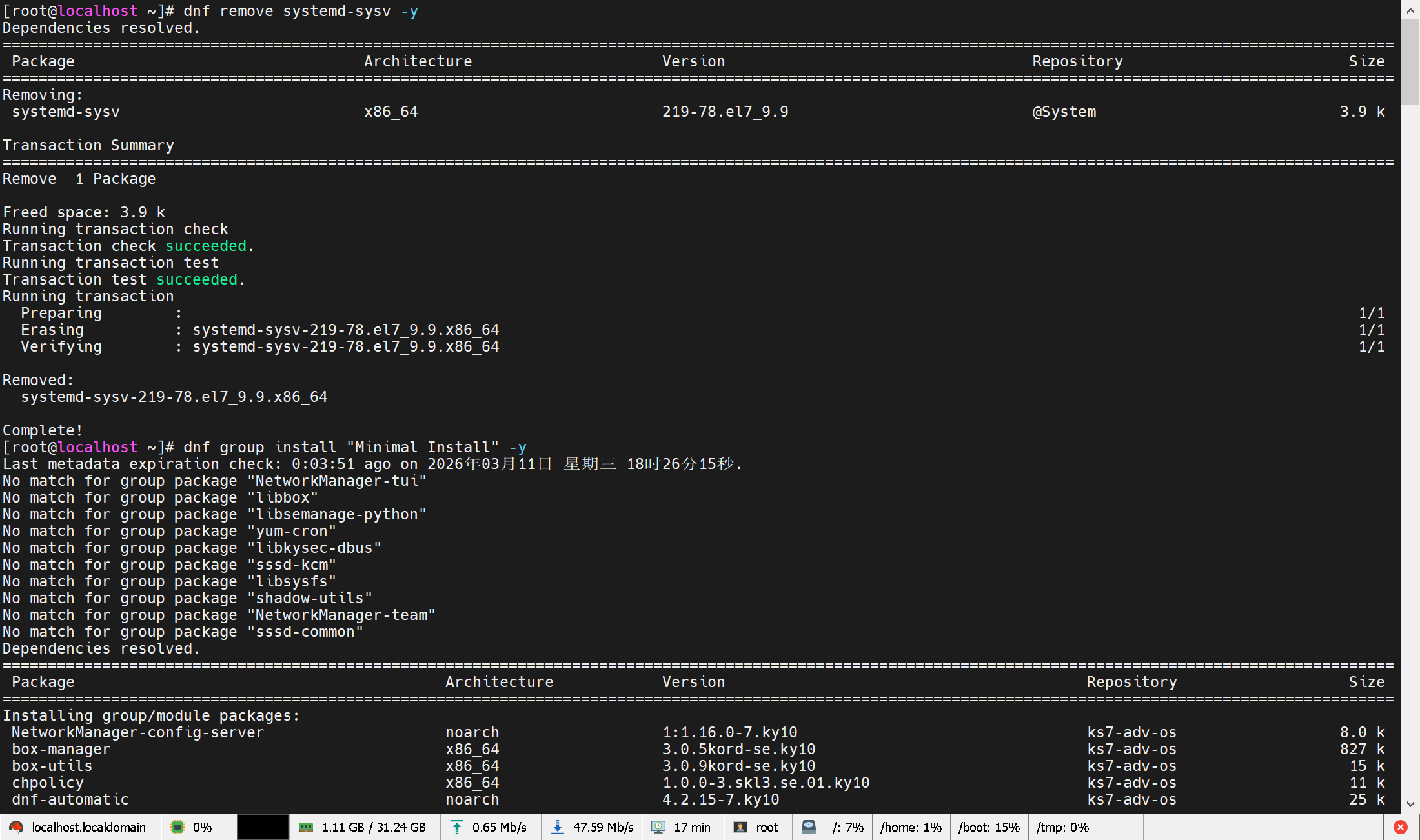
Task: Click the 1.11 GB / 31.24 GB memory text
Action: click(373, 827)
